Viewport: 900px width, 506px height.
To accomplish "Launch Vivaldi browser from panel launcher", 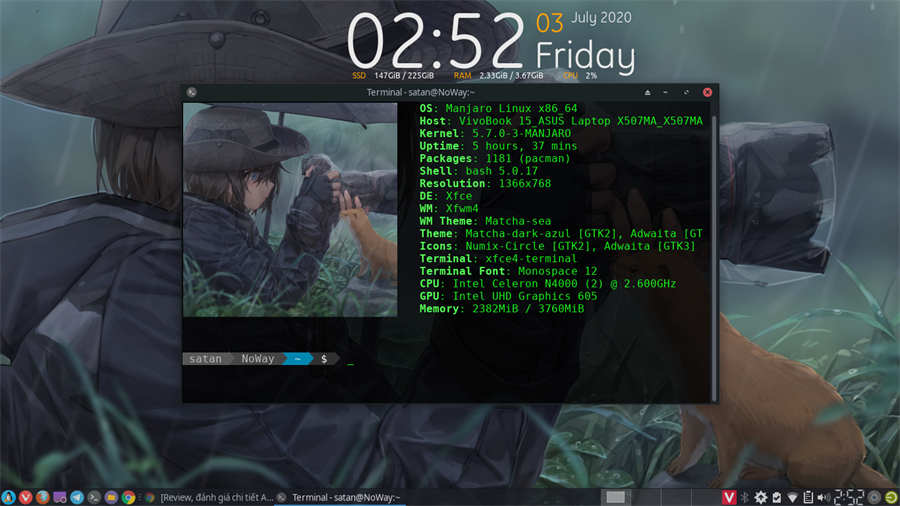I will pos(25,497).
